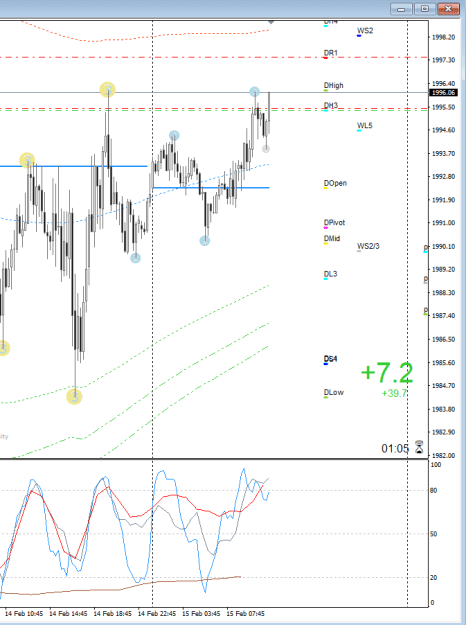Click the 14 Feb 18:45 time label
The width and height of the screenshot is (466, 625).
point(112,613)
